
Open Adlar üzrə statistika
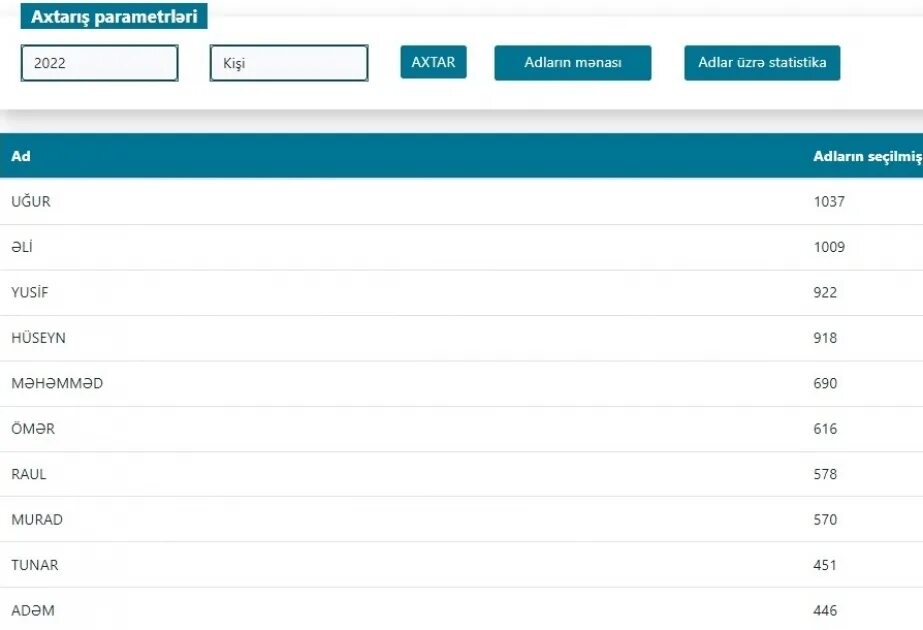click(x=762, y=62)
